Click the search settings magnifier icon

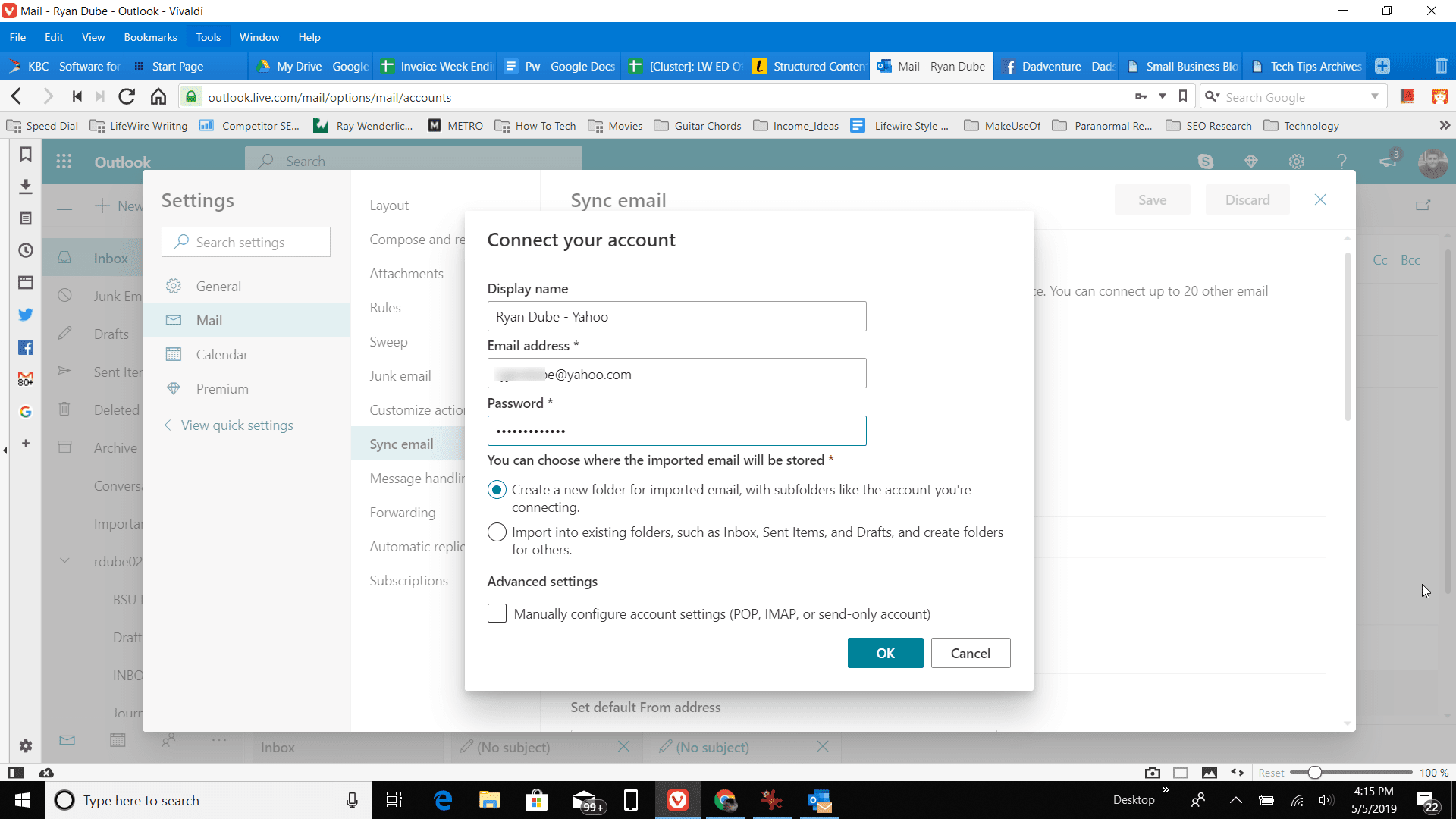(x=181, y=241)
